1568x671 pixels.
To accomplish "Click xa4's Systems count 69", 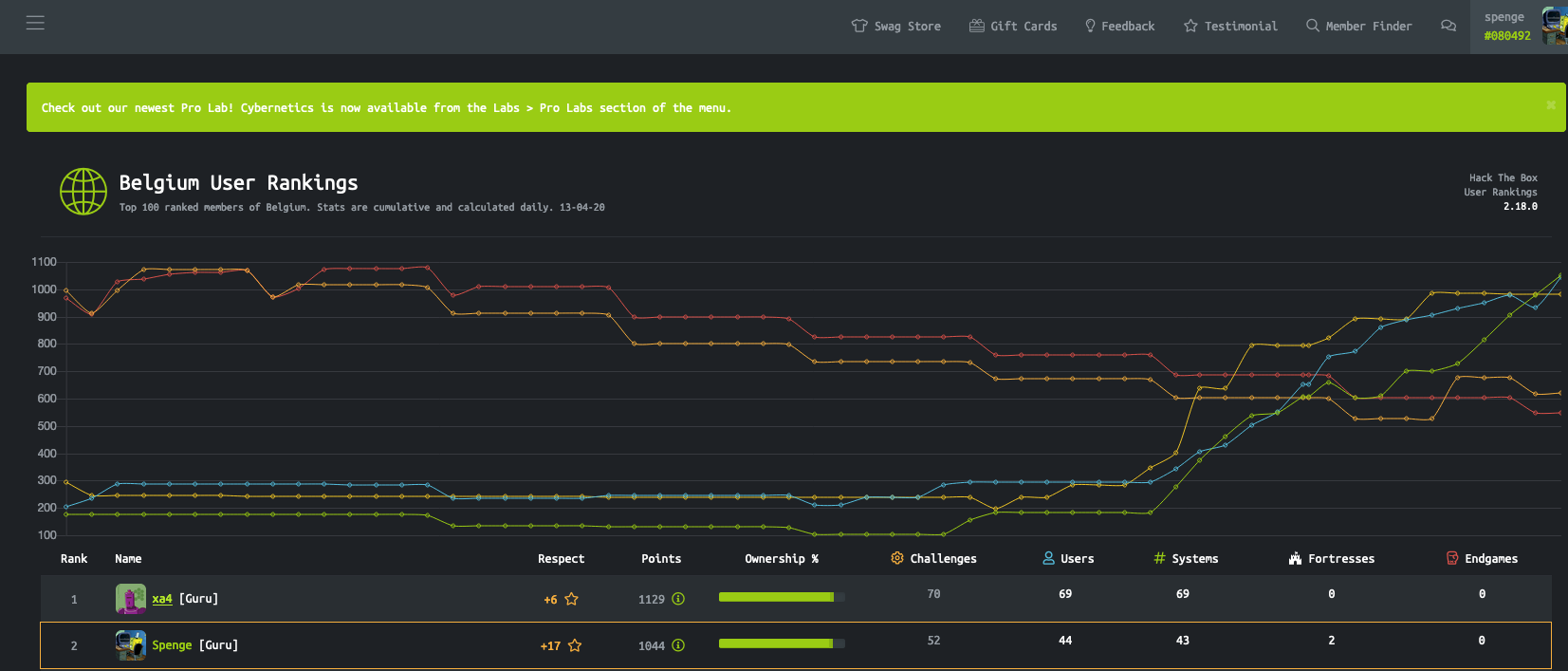I will click(1182, 594).
